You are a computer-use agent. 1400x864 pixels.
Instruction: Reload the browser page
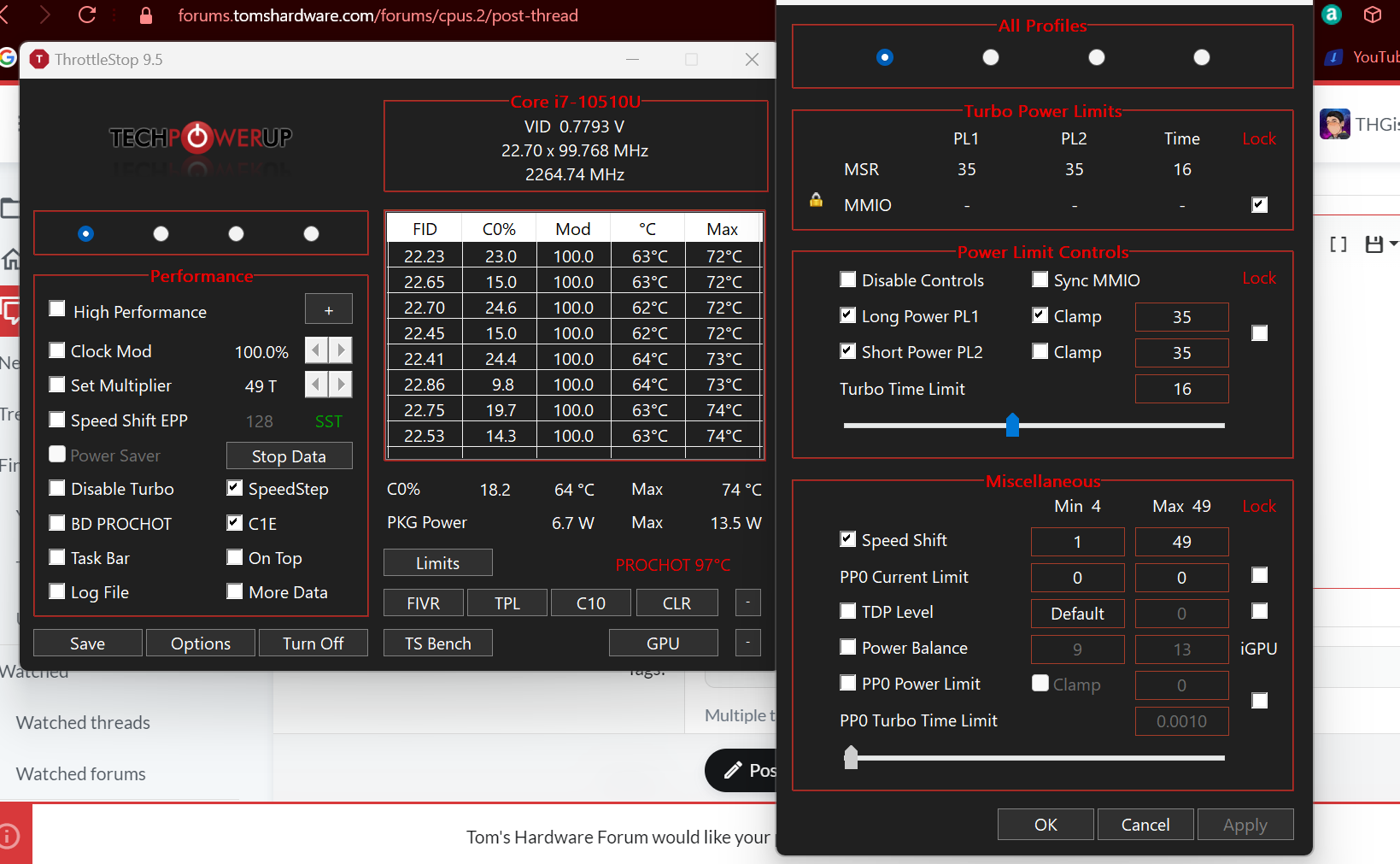[87, 15]
